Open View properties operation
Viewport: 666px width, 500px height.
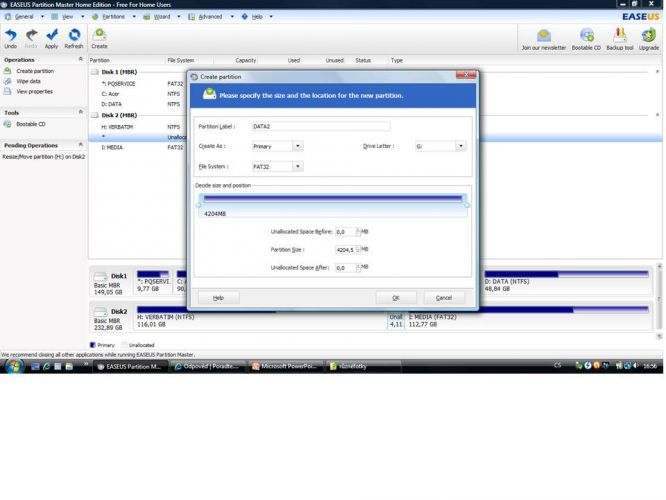34,91
